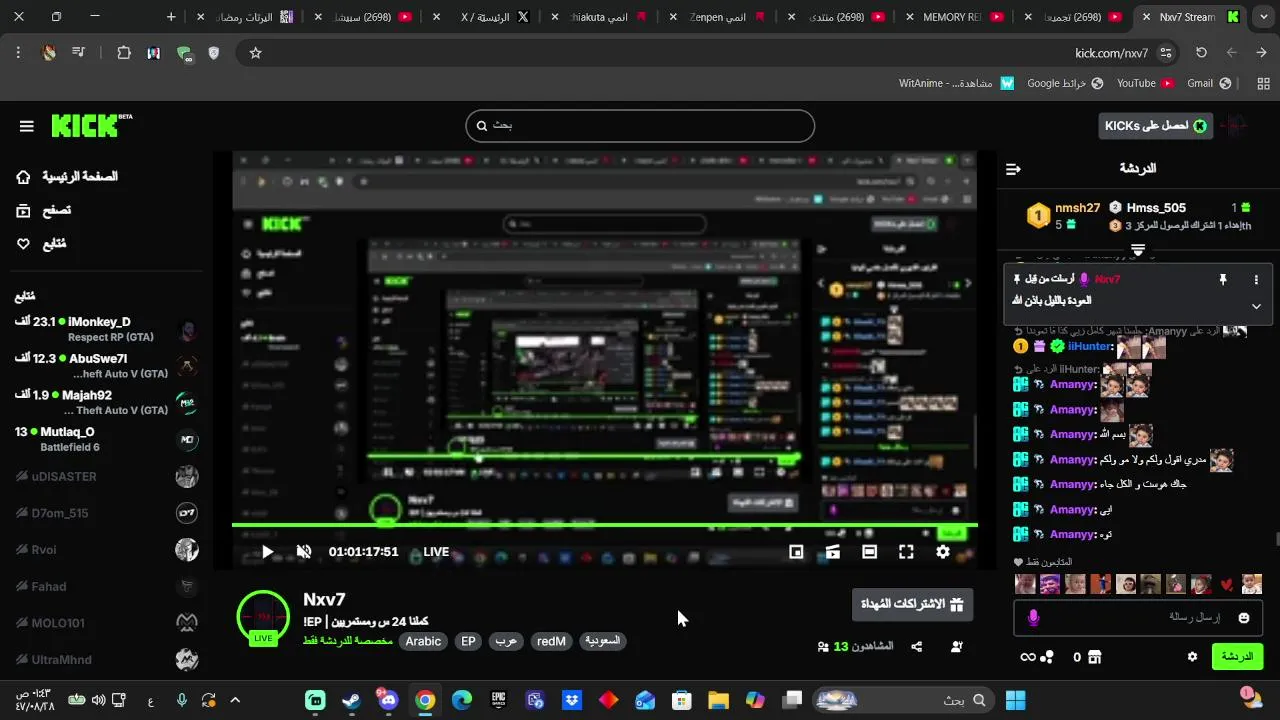Open the extensions puzzle icon

pos(124,53)
